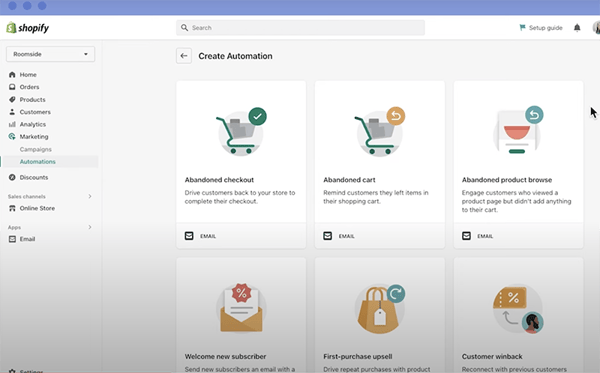This screenshot has width=600, height=373.
Task: Expand the Apps chevron
Action: 90,227
